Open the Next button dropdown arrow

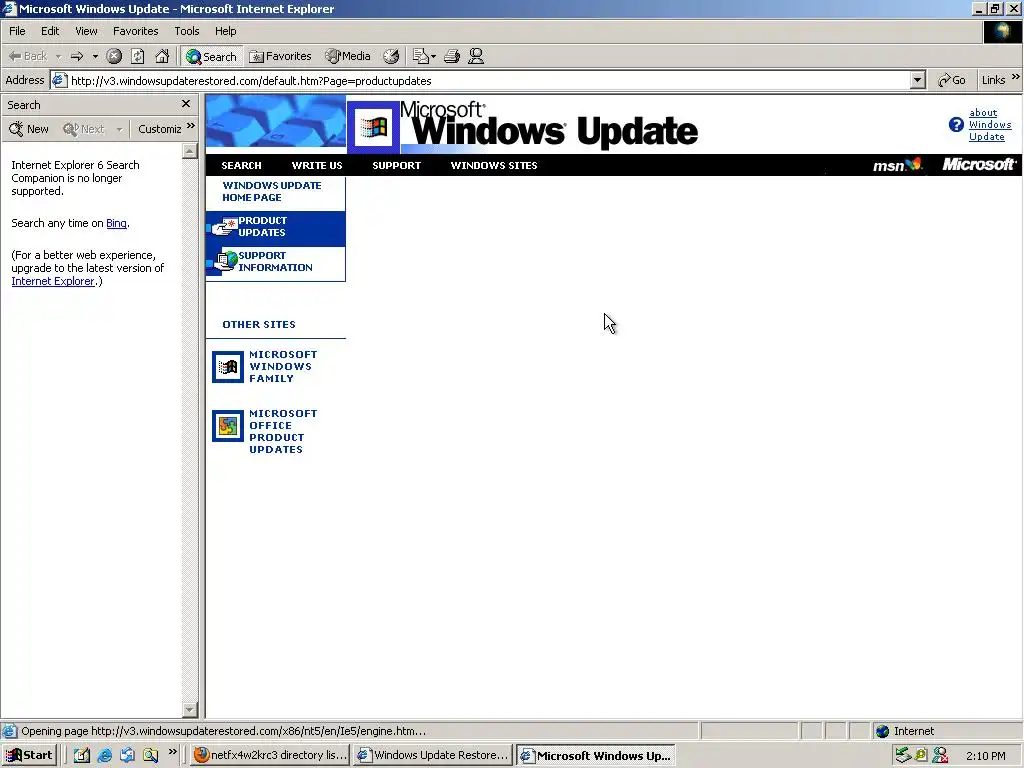tap(119, 129)
